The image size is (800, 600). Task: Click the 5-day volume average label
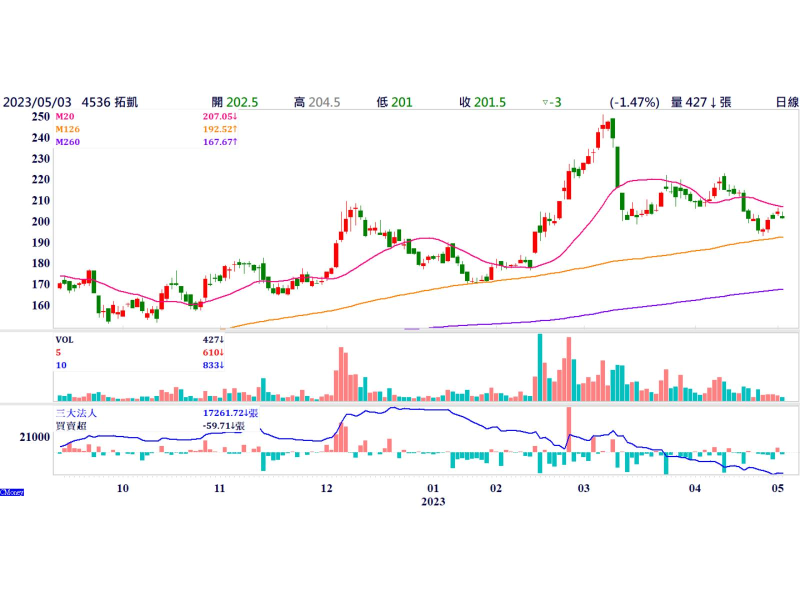pyautogui.click(x=59, y=352)
